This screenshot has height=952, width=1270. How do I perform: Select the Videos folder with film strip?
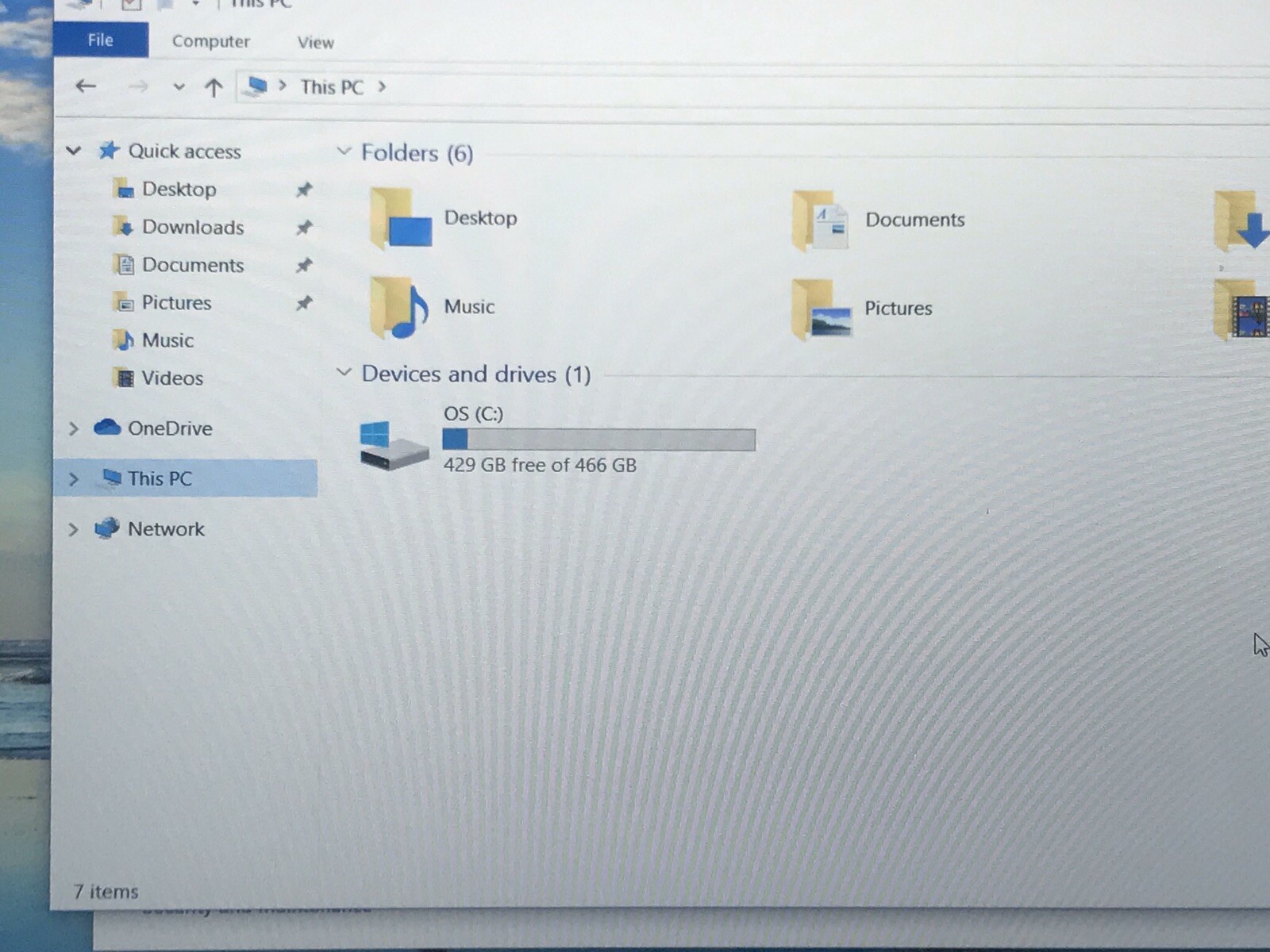1241,310
